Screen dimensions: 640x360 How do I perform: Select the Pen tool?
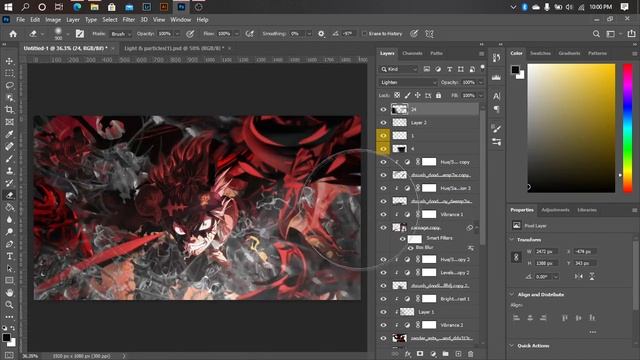[9, 244]
